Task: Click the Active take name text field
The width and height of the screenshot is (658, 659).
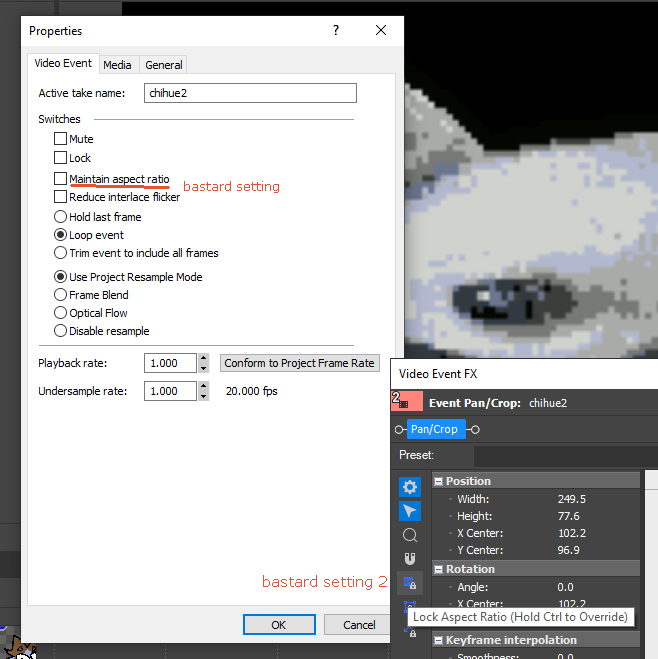Action: [x=250, y=93]
